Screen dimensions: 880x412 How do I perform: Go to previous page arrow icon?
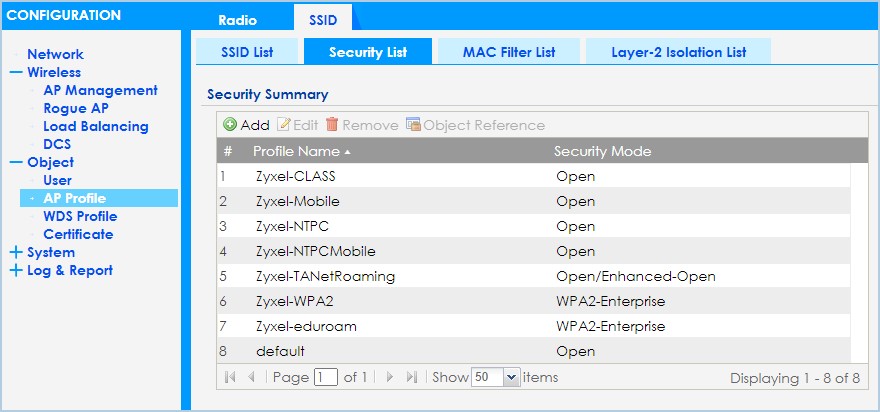click(x=251, y=377)
